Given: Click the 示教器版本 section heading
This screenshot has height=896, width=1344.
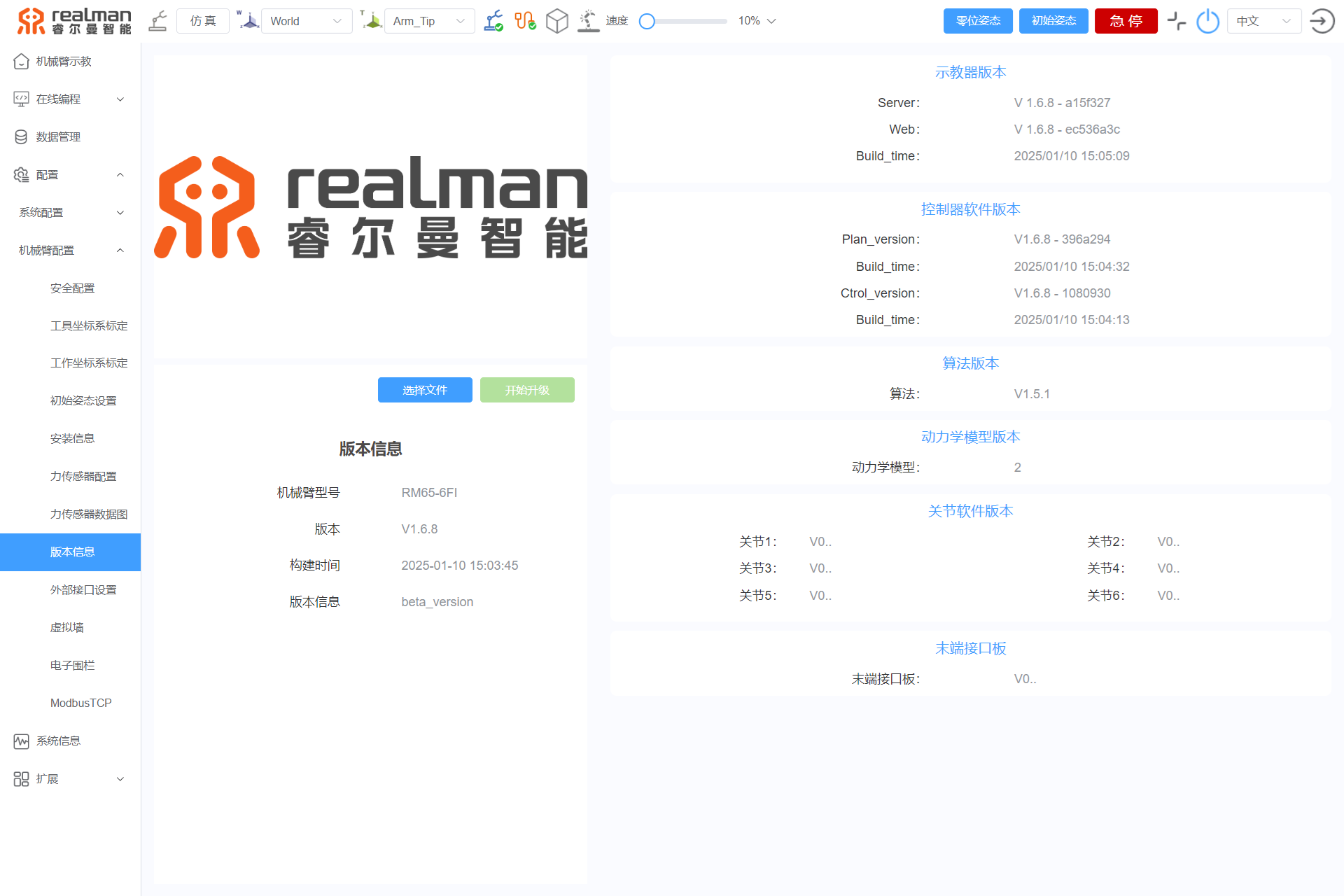Looking at the screenshot, I should [970, 72].
